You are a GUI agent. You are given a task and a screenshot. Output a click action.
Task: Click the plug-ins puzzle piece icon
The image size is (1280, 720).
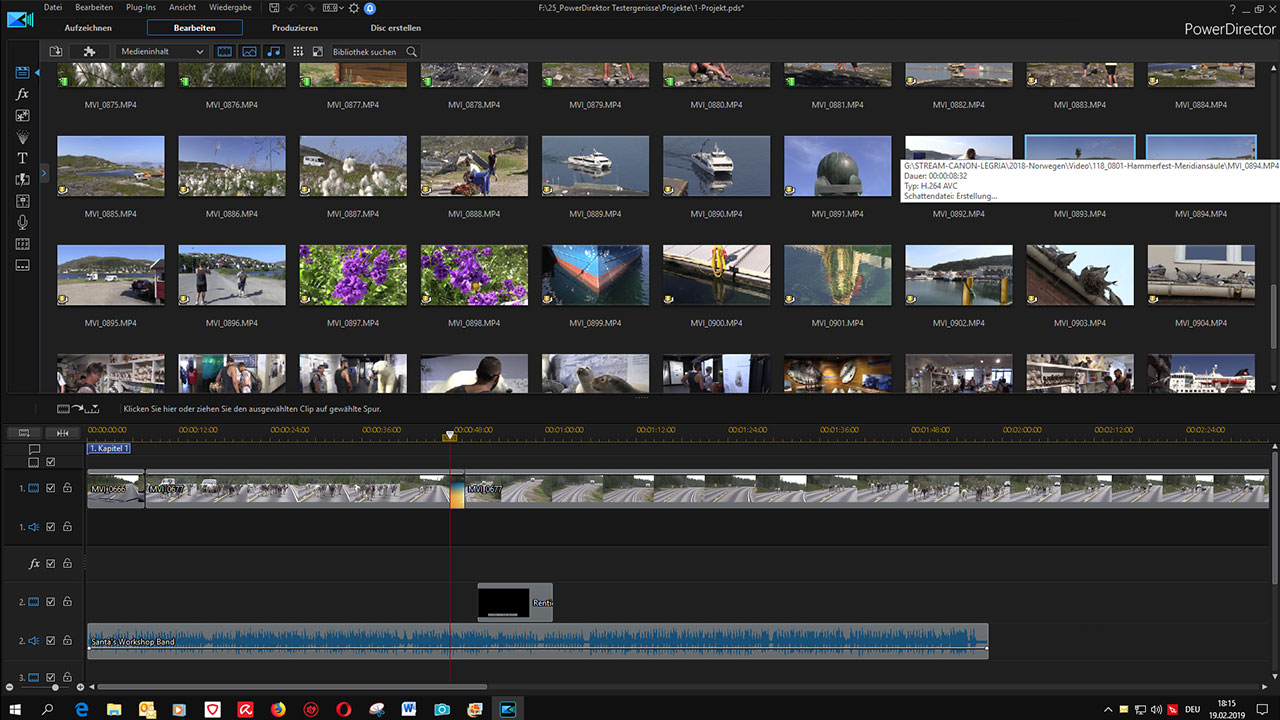(89, 51)
